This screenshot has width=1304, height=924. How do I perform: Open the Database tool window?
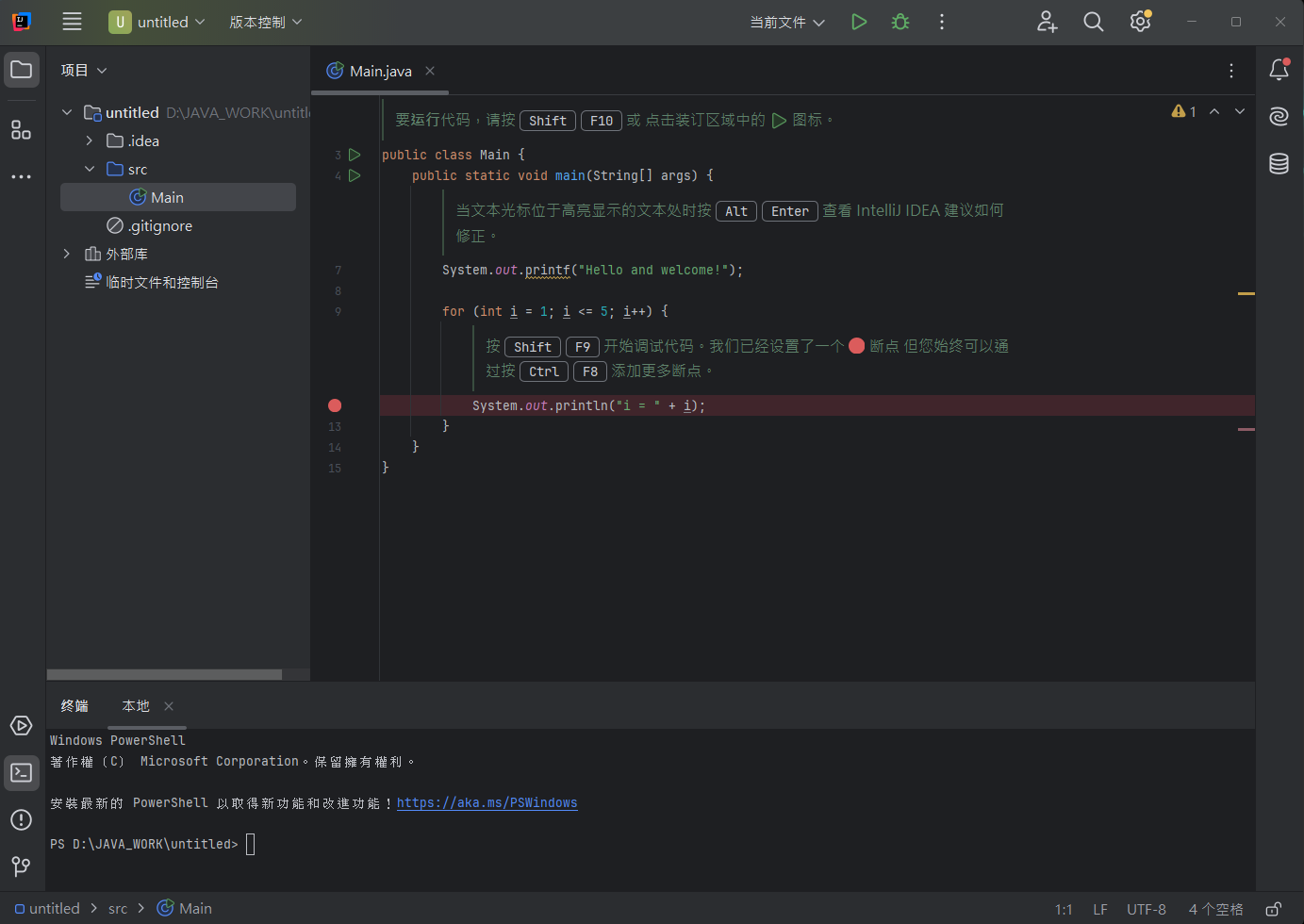(x=1279, y=163)
